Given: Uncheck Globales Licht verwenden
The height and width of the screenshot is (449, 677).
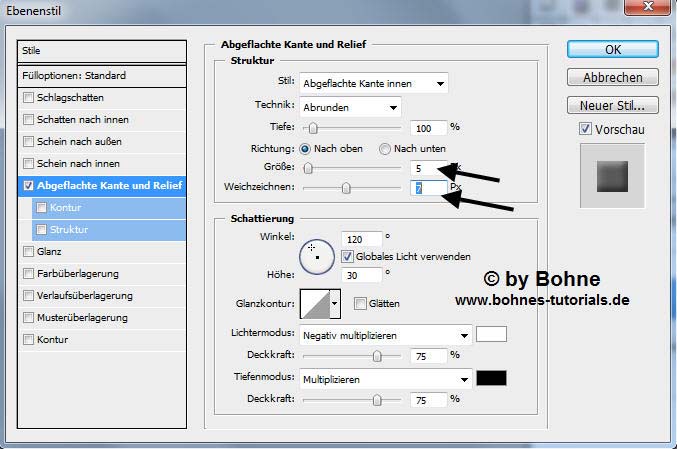Looking at the screenshot, I should pos(347,256).
